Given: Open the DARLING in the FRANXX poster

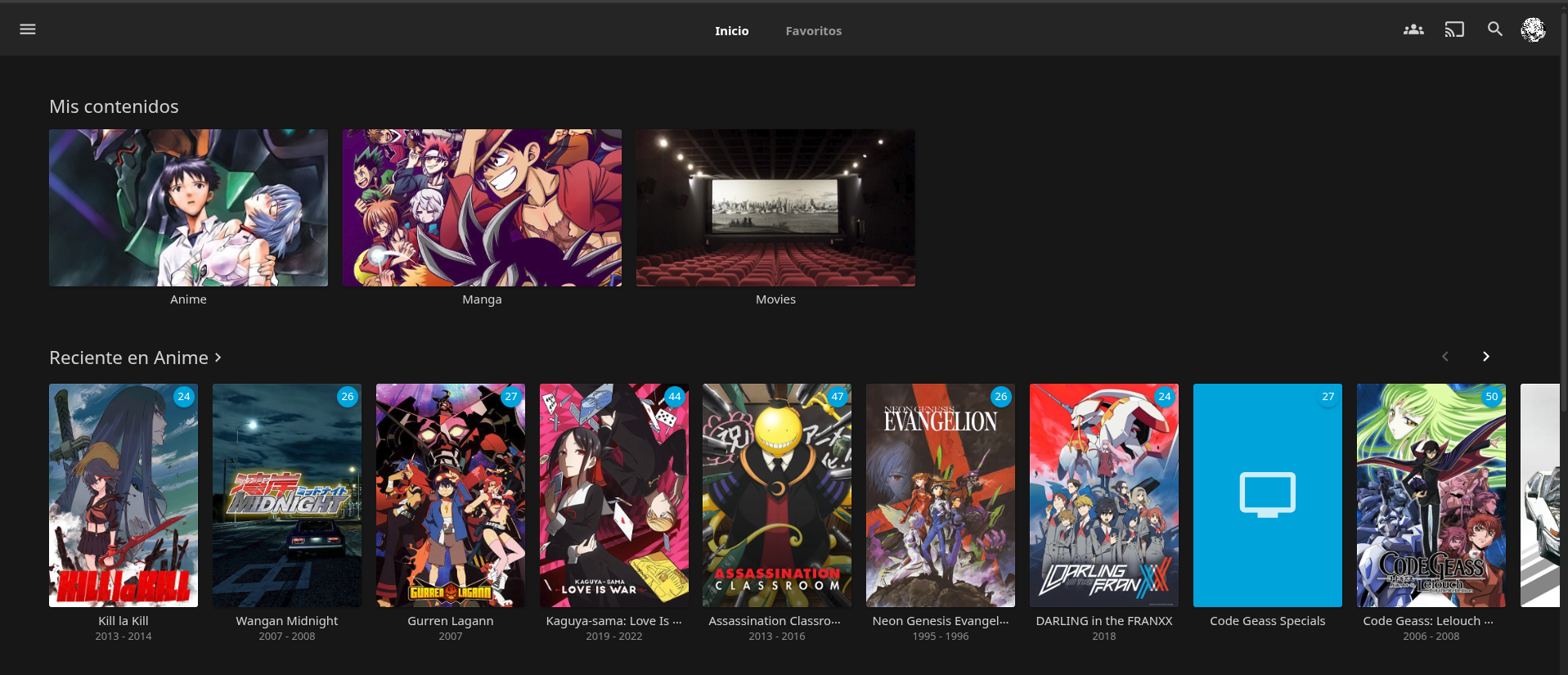Looking at the screenshot, I should point(1104,496).
